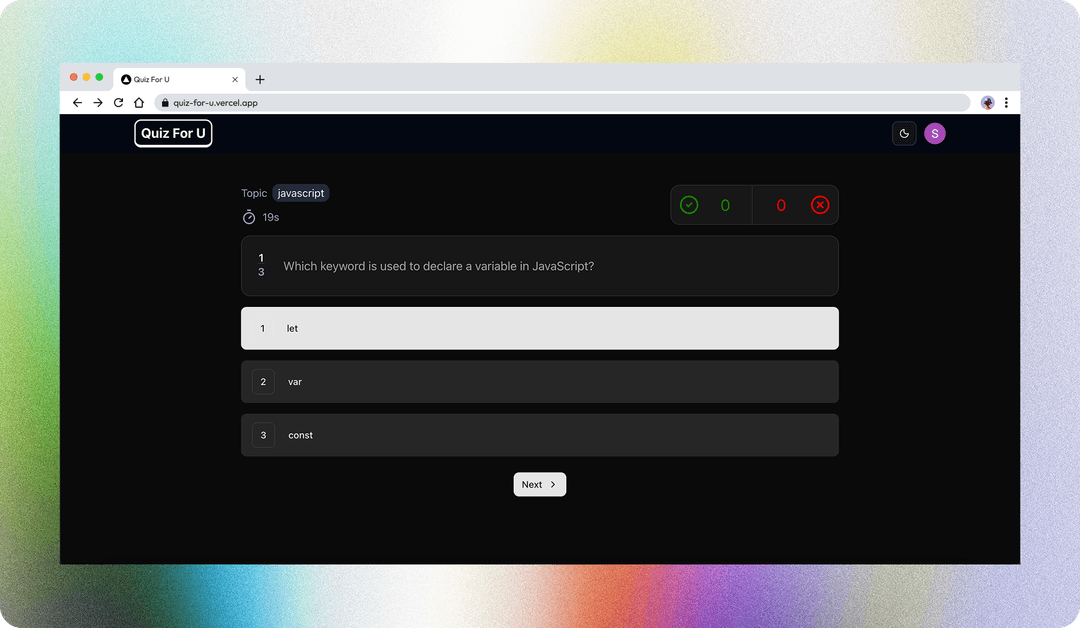Image resolution: width=1080 pixels, height=628 pixels.
Task: Click the green checkmark correct-count icon
Action: pos(689,205)
